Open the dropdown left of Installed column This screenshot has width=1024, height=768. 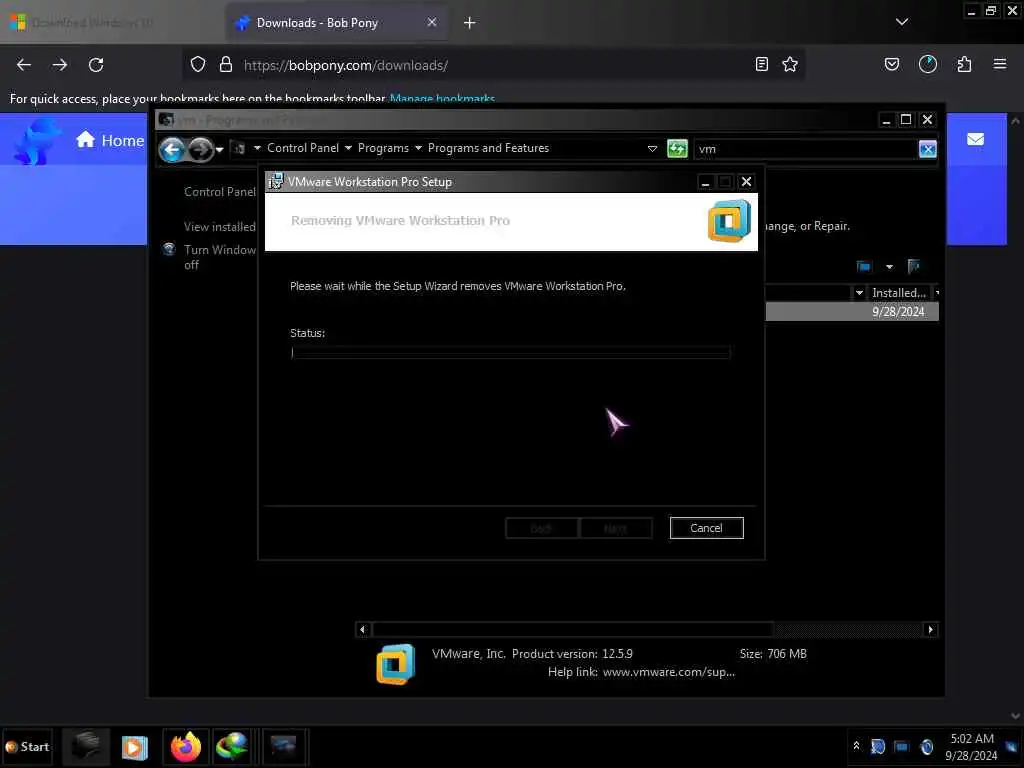859,293
